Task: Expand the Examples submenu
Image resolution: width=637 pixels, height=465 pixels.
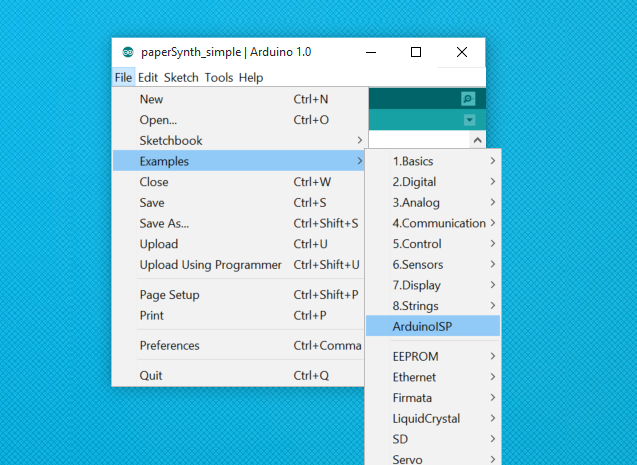Action: (238, 161)
